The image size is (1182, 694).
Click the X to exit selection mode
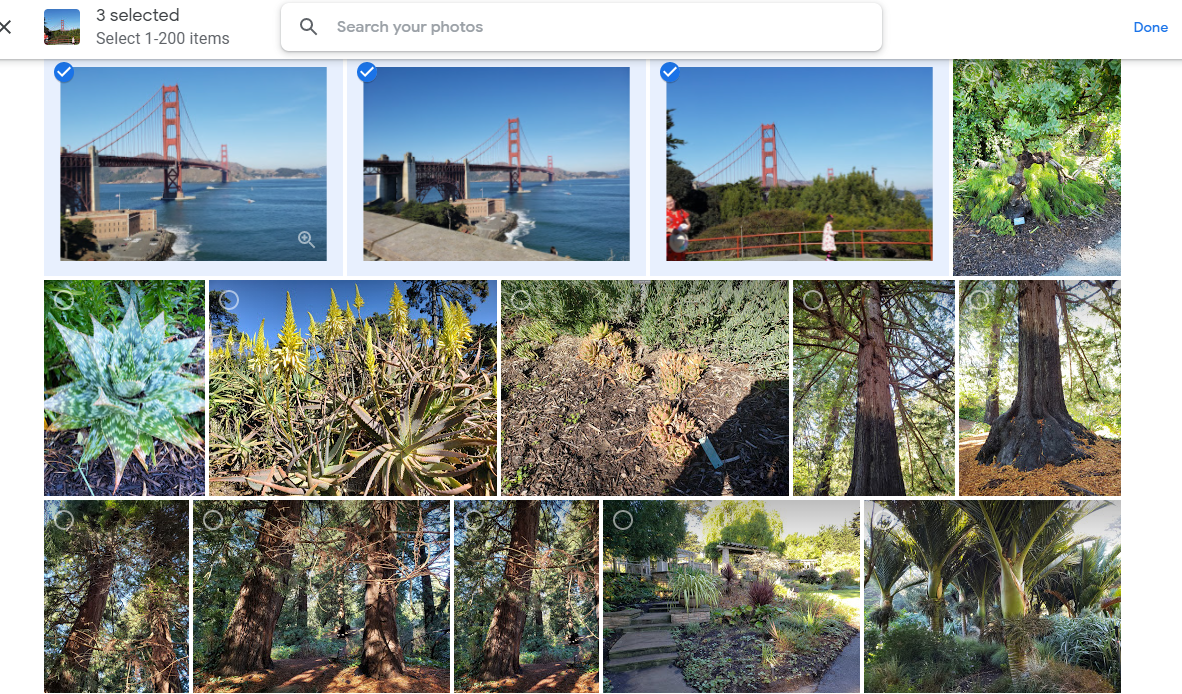[x=5, y=27]
